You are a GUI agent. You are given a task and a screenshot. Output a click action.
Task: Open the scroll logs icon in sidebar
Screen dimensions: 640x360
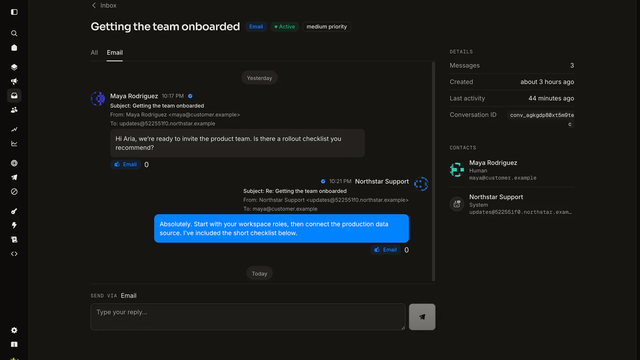(x=14, y=240)
